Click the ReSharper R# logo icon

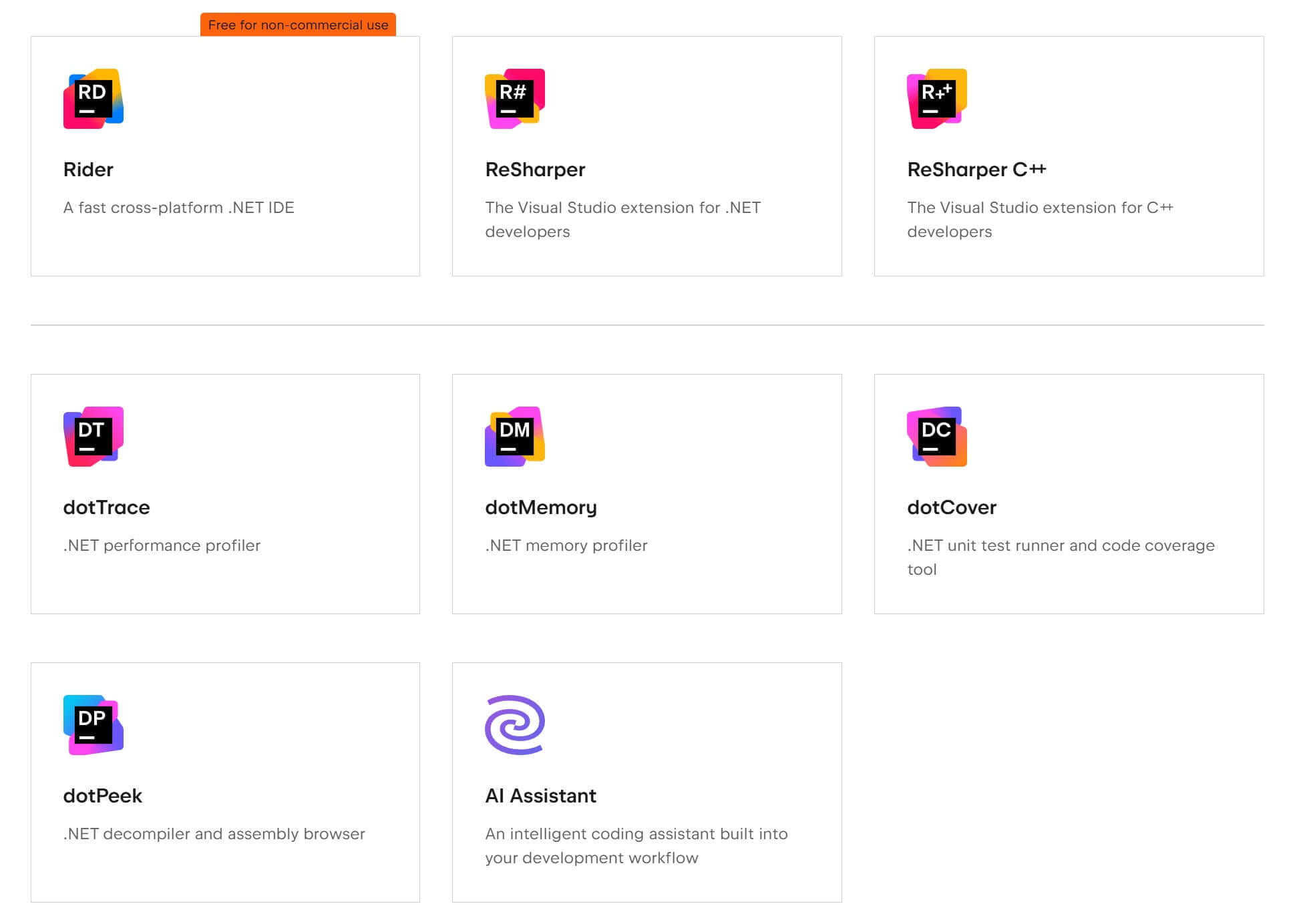pos(515,99)
